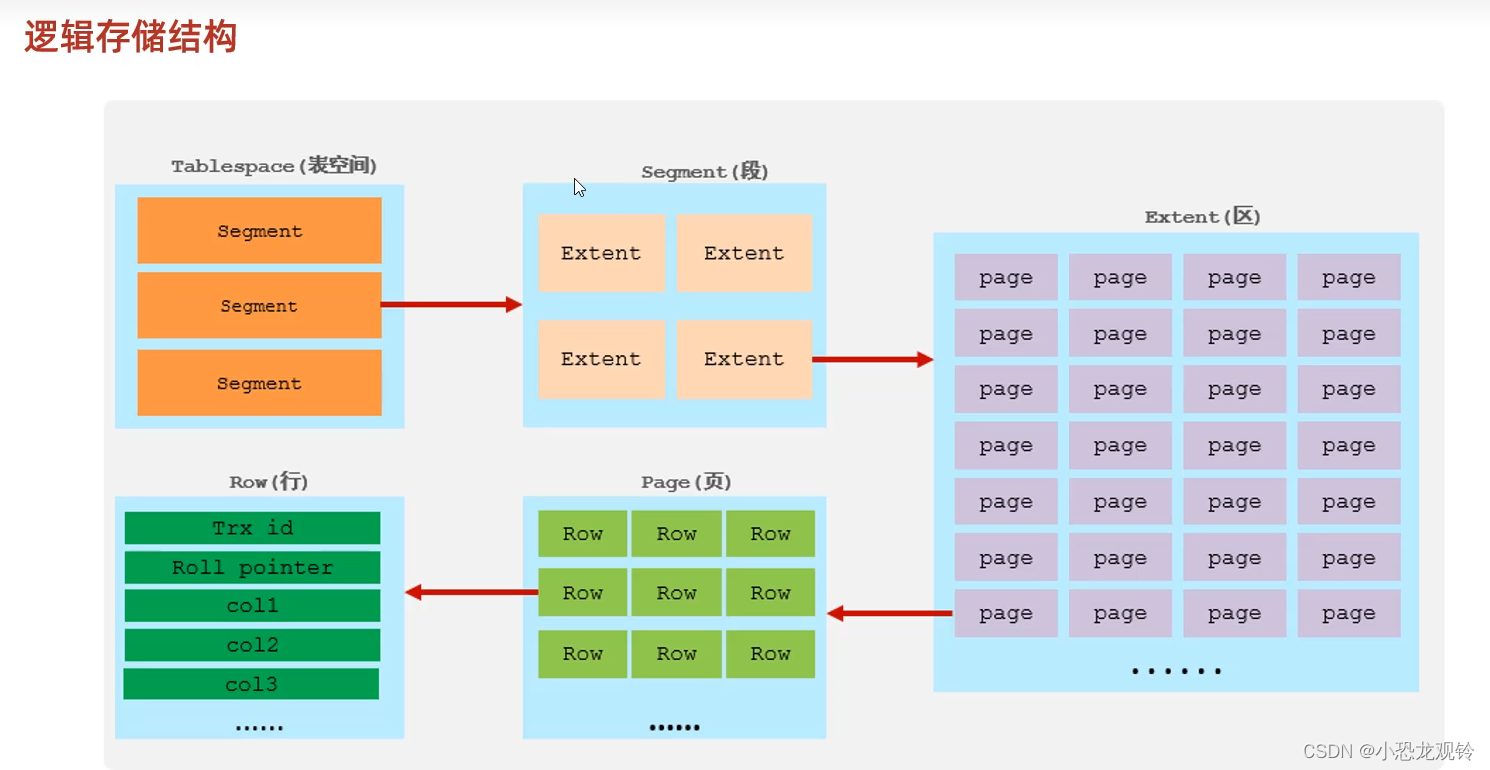Click the col1 green bar

[252, 605]
